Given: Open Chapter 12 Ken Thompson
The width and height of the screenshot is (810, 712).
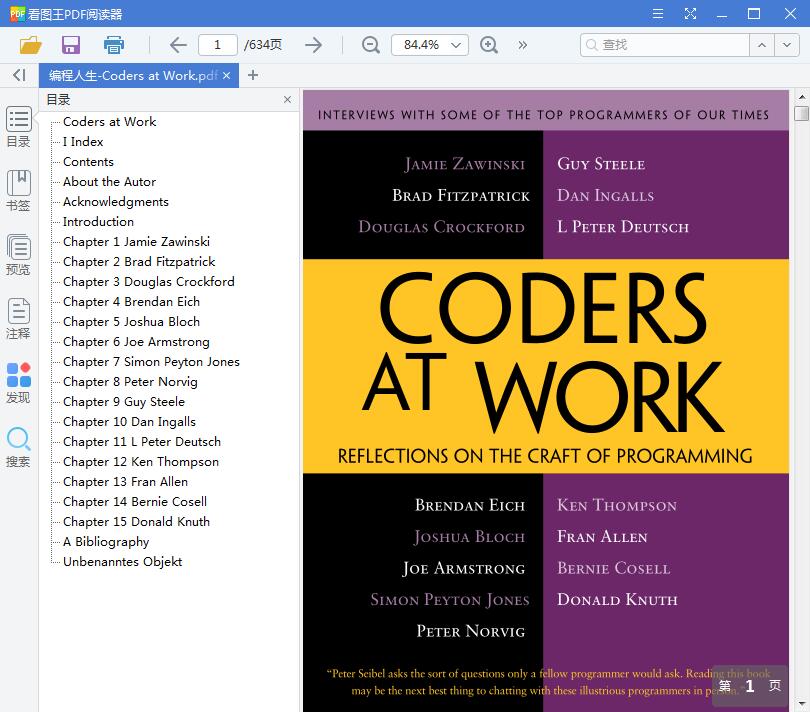Looking at the screenshot, I should tap(141, 462).
